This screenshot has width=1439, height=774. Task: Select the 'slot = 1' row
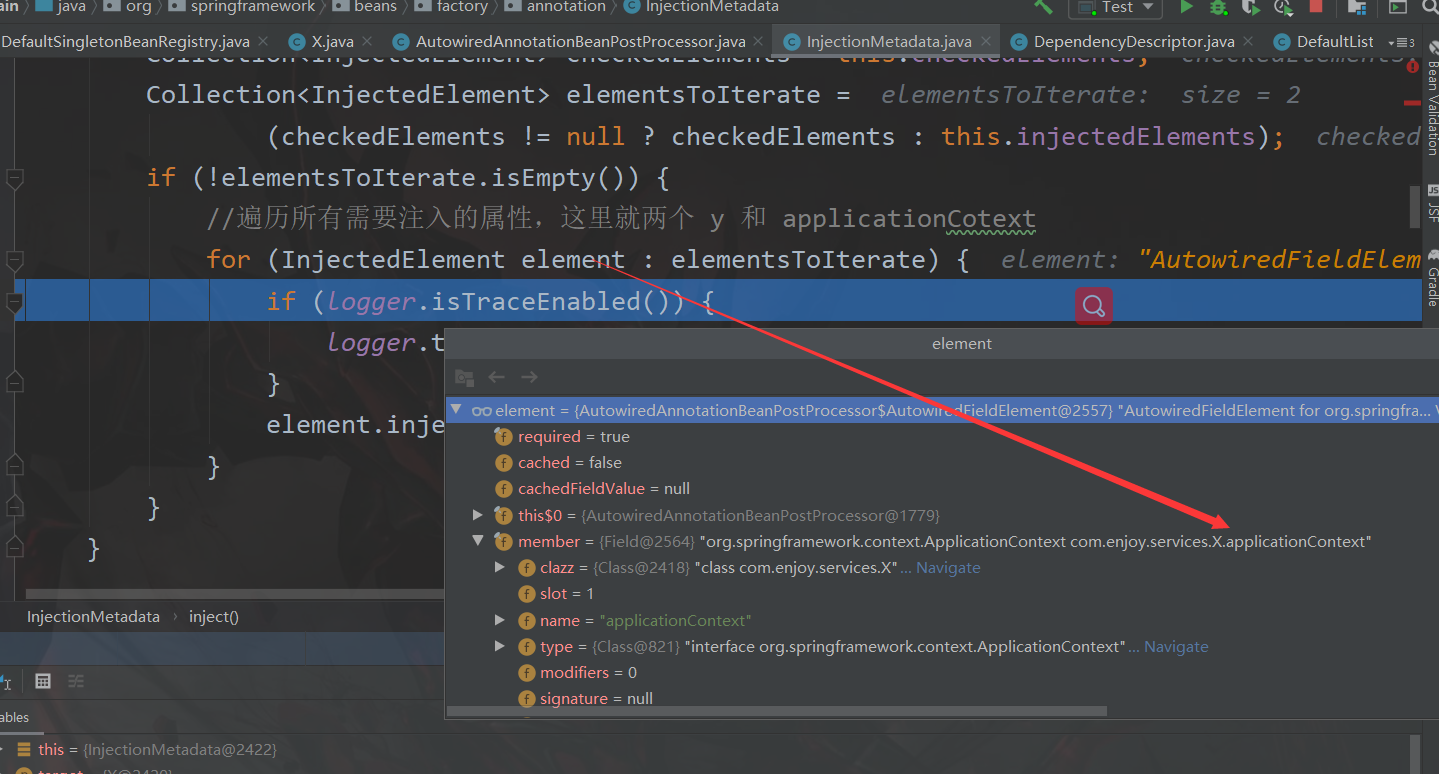click(x=942, y=594)
